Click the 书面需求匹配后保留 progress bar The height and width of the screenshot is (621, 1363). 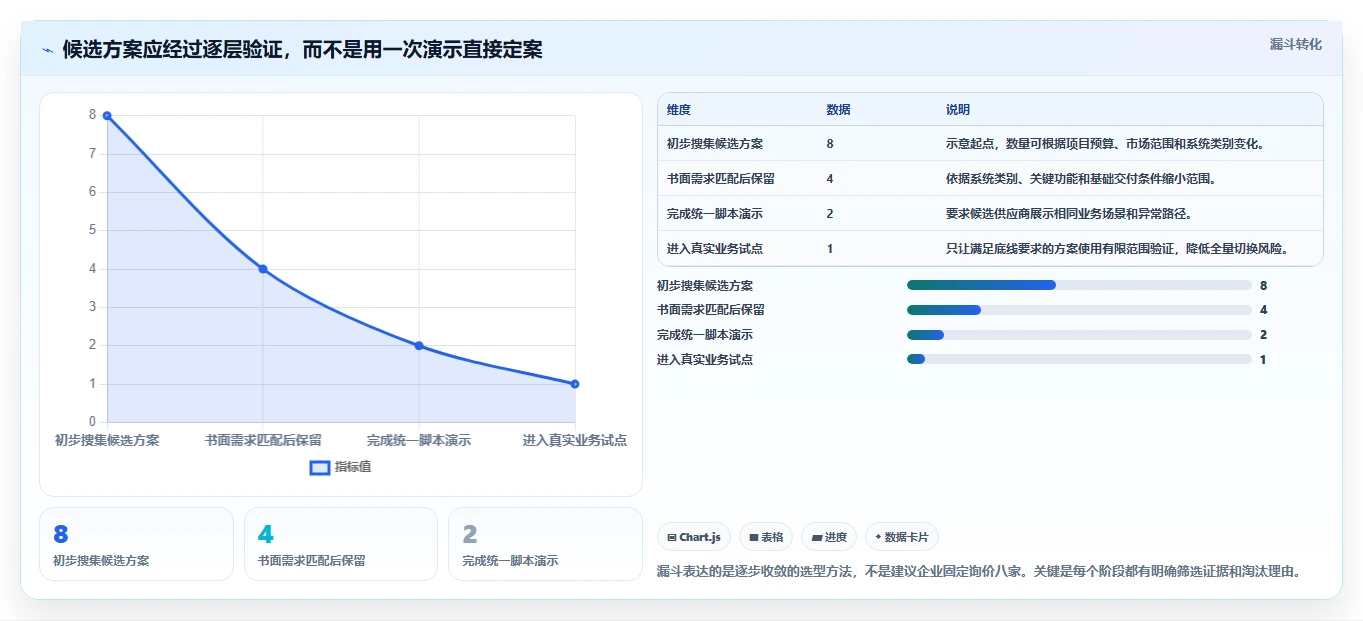pyautogui.click(x=1079, y=310)
